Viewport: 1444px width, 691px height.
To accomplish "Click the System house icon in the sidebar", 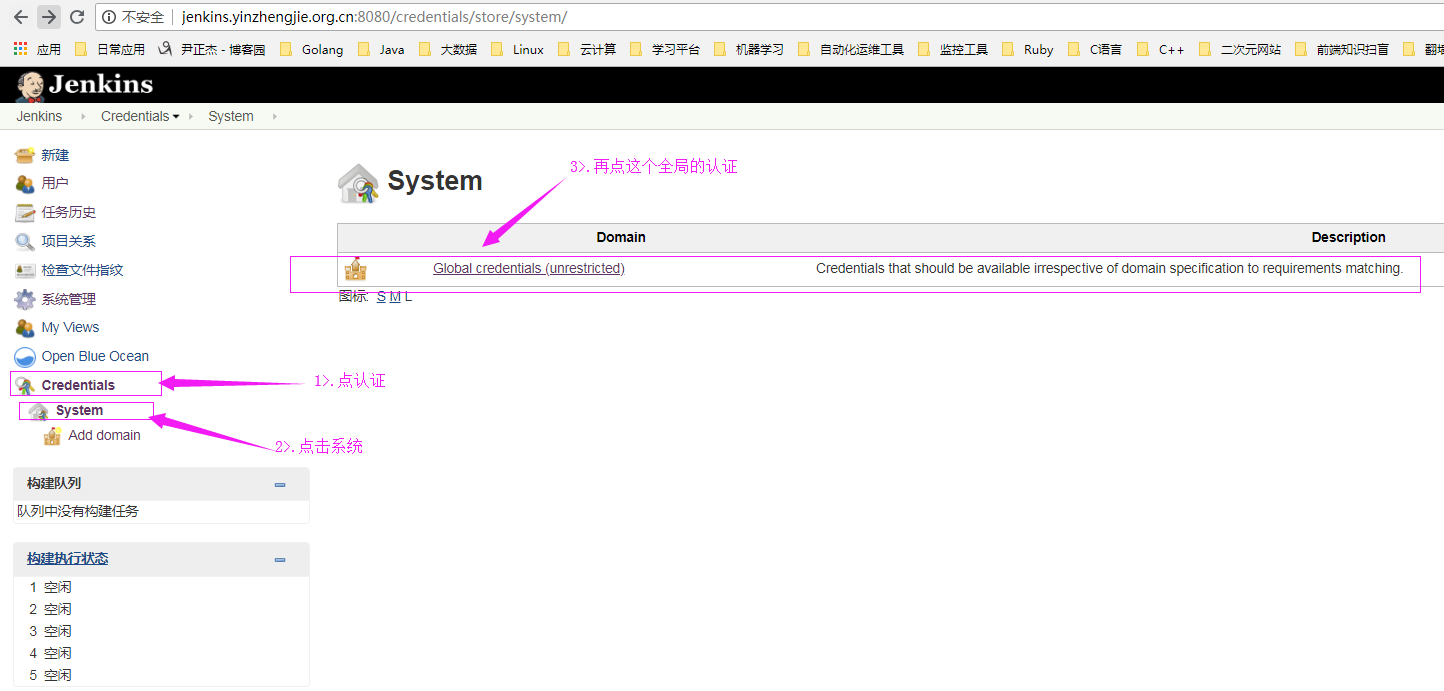I will tap(38, 411).
